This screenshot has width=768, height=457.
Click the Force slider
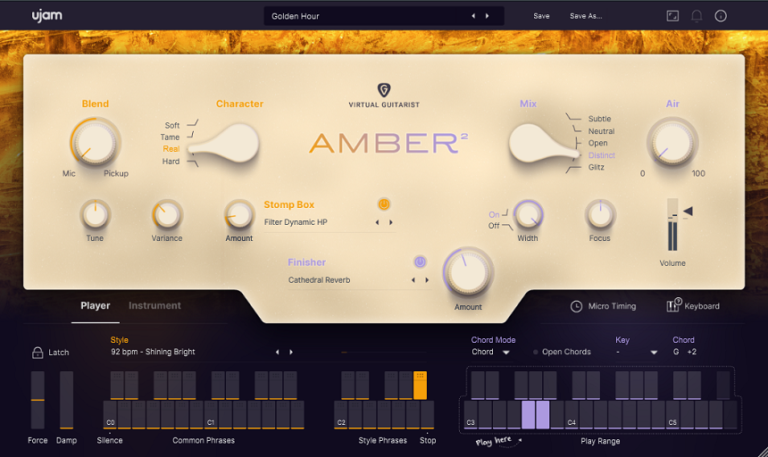tap(38, 400)
